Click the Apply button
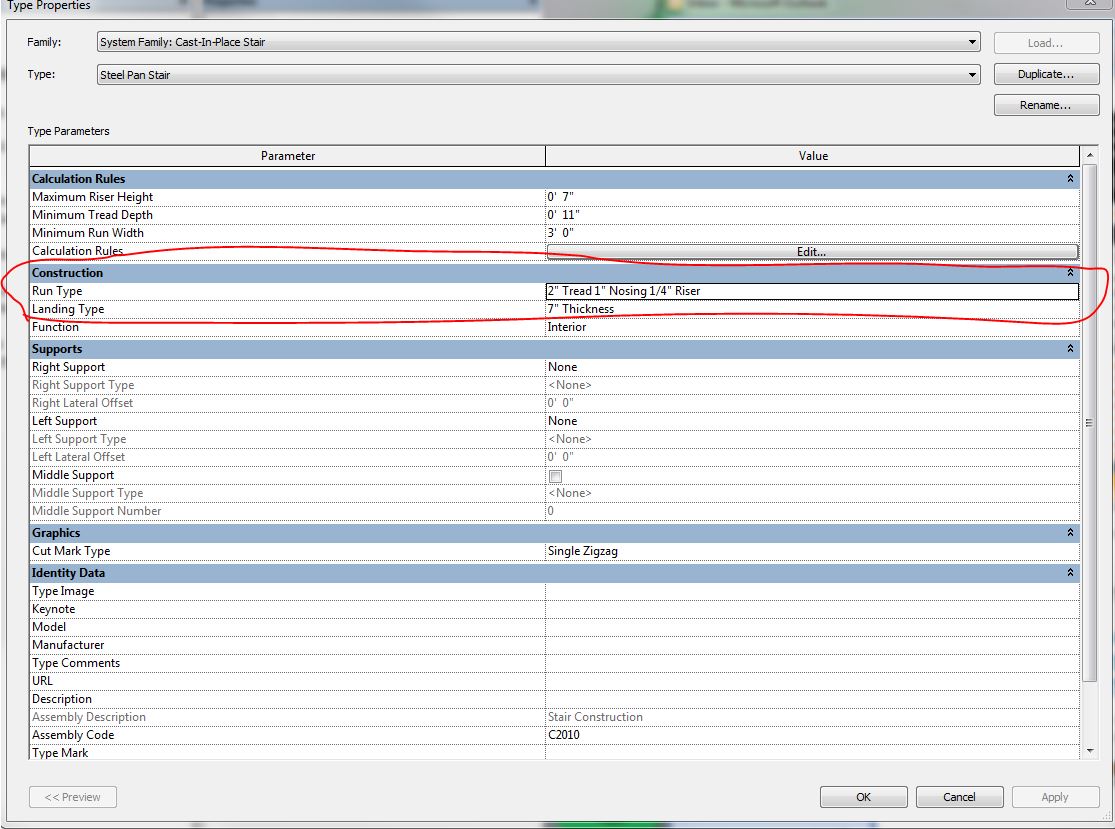 coord(1055,797)
